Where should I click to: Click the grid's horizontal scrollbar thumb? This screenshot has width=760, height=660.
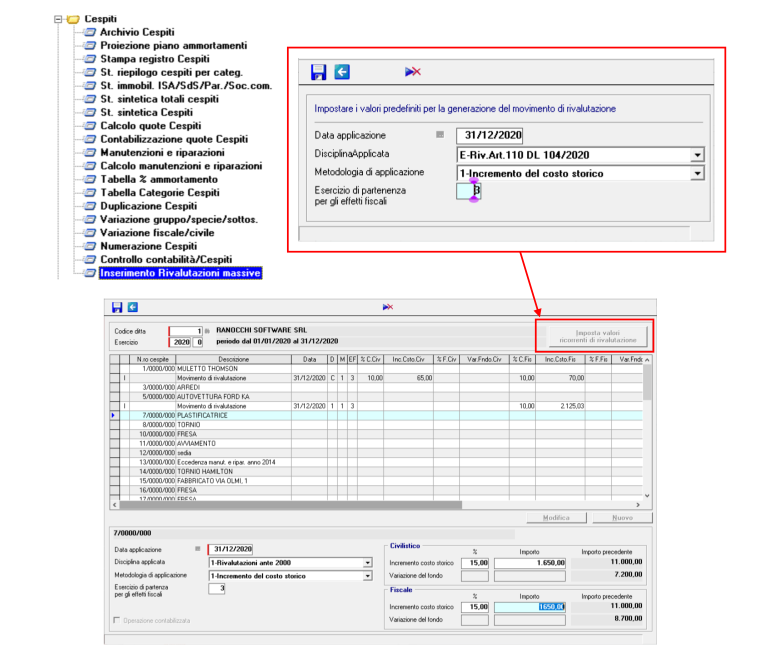tap(291, 505)
